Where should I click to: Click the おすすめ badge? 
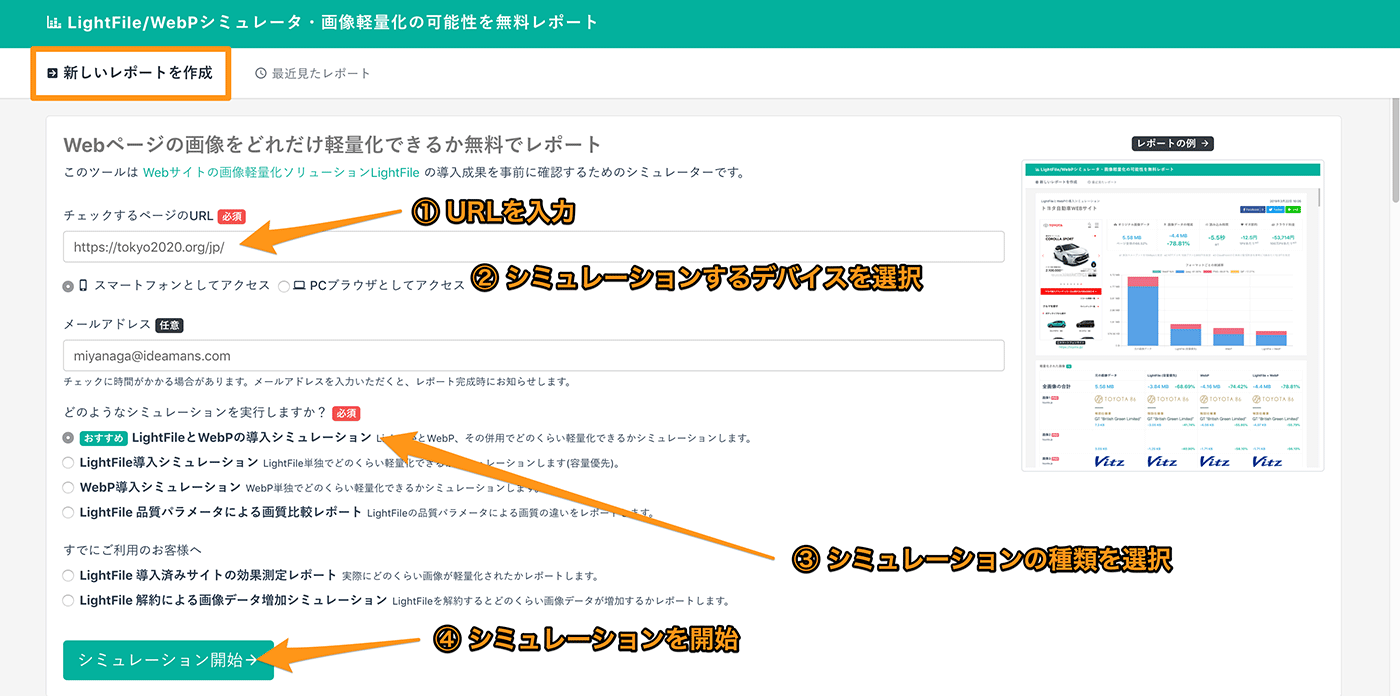[103, 438]
